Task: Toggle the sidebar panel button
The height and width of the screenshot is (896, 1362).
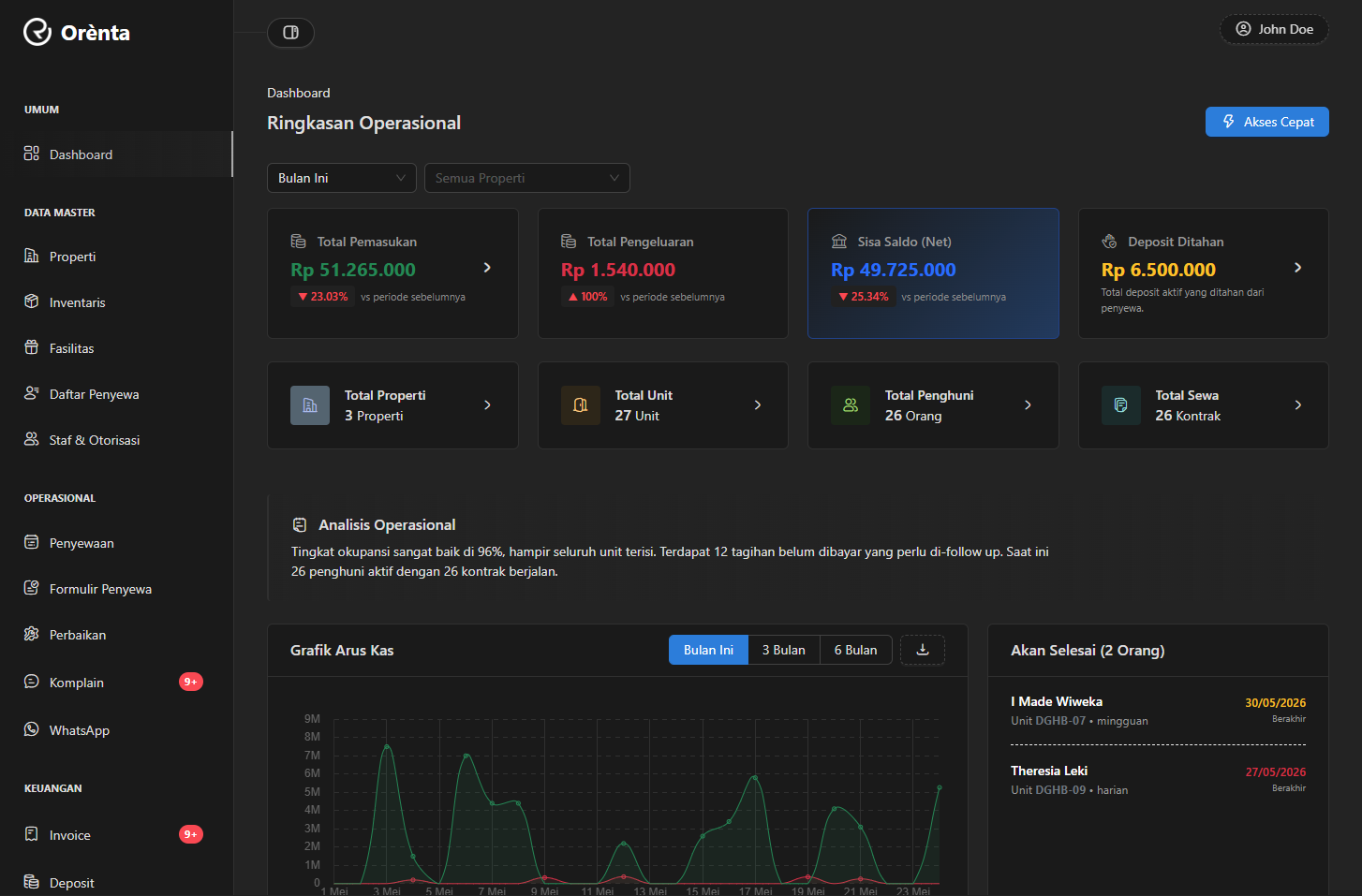Action: pos(290,33)
